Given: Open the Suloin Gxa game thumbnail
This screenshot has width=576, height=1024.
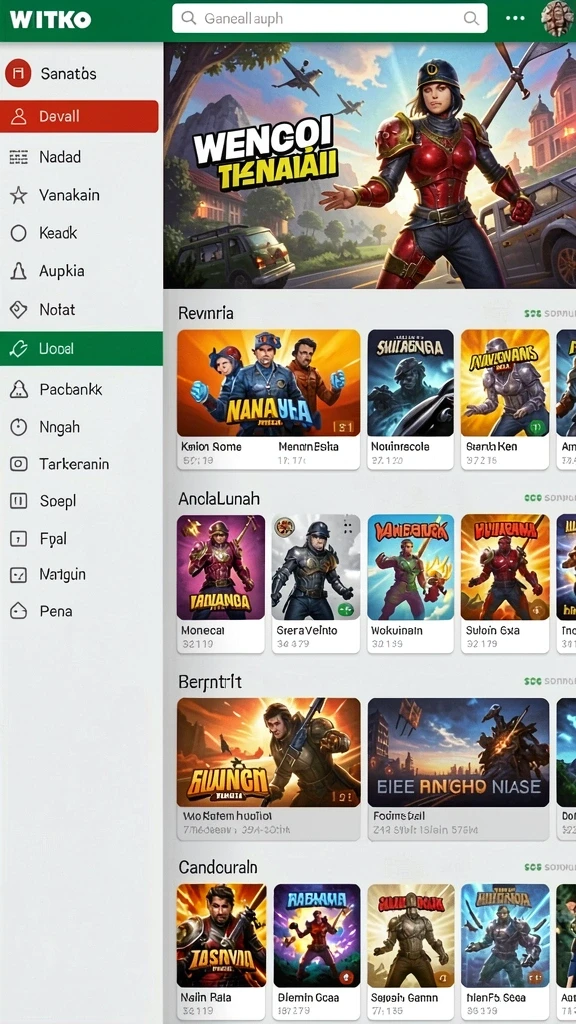Looking at the screenshot, I should click(505, 567).
